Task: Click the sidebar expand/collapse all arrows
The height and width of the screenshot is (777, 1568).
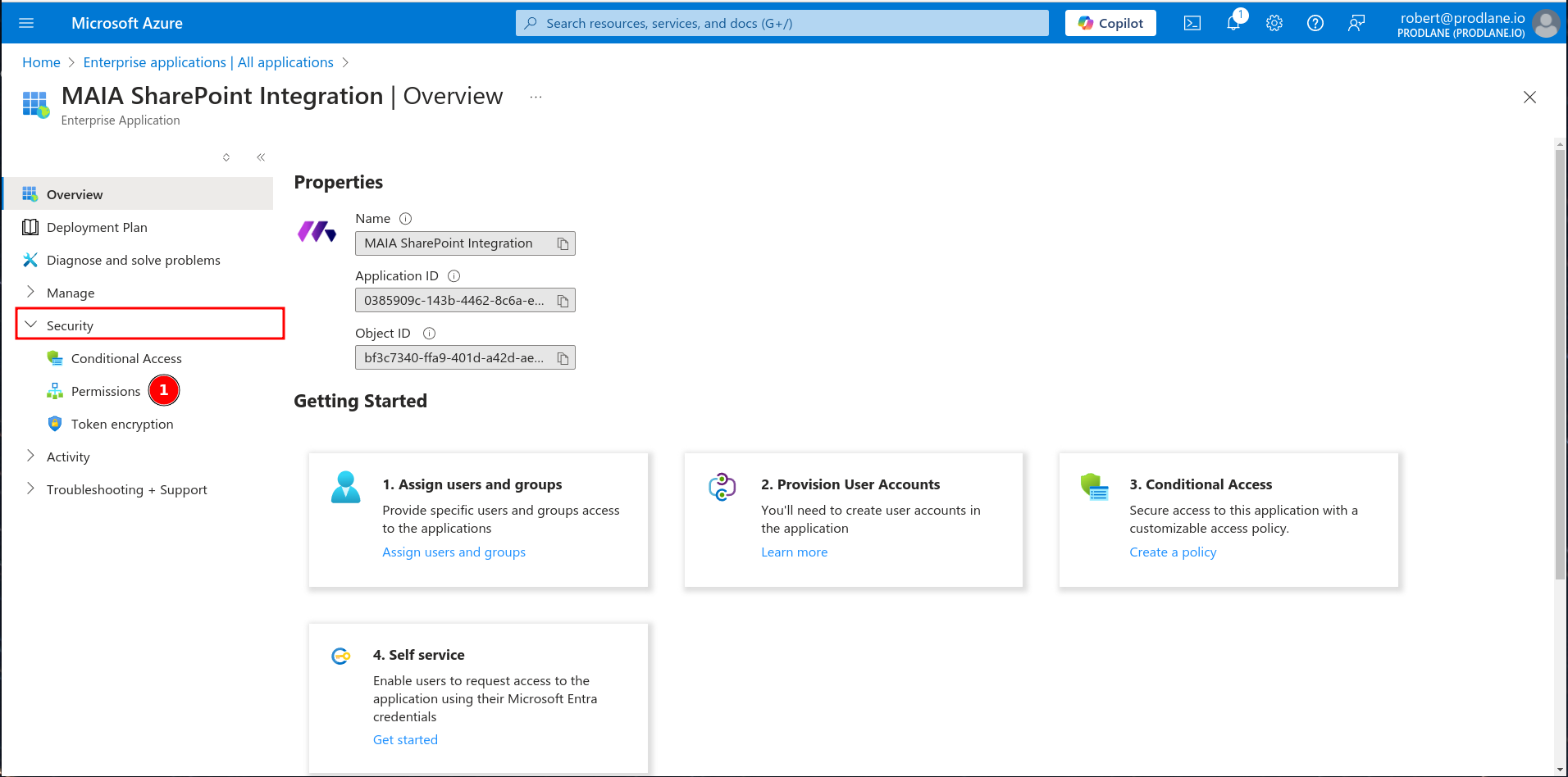Action: [226, 157]
